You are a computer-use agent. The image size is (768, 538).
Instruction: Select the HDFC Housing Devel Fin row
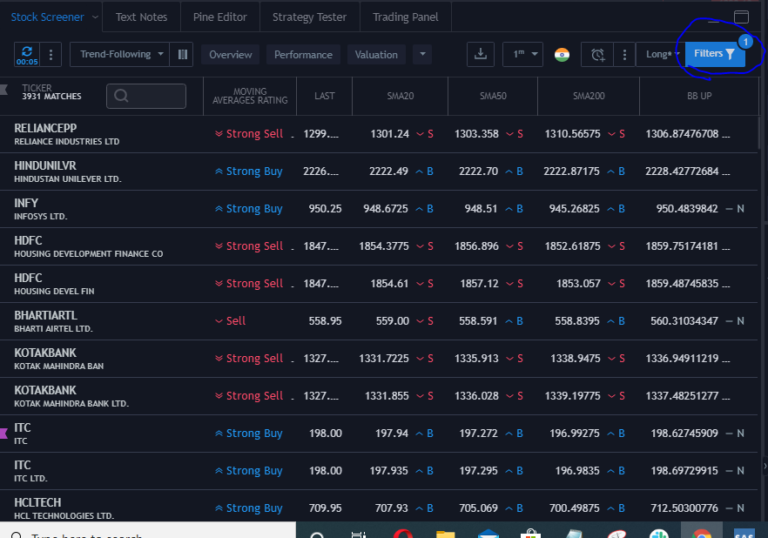click(379, 284)
